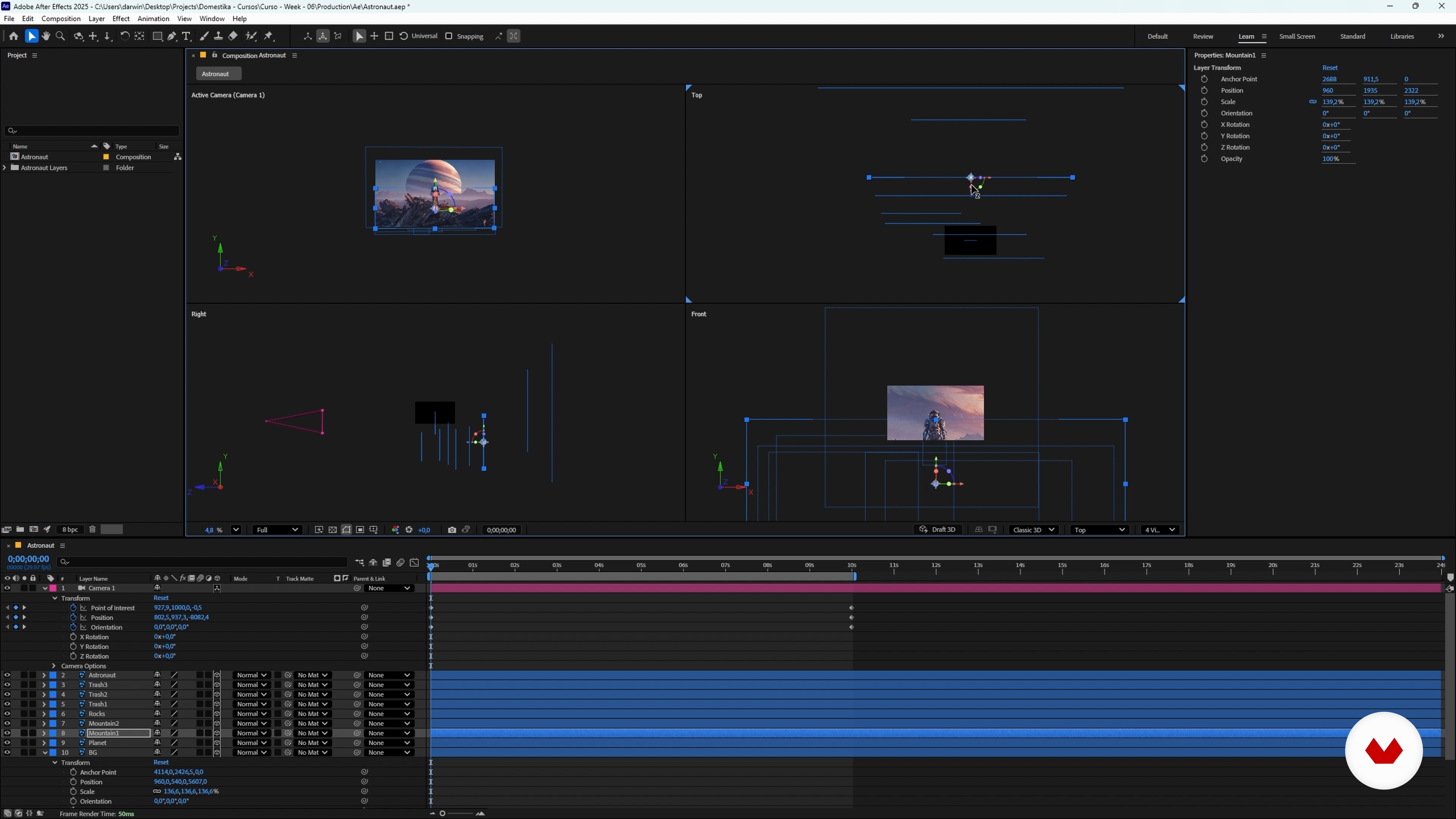The height and width of the screenshot is (819, 1456).
Task: Select the Pen tool
Action: [172, 36]
